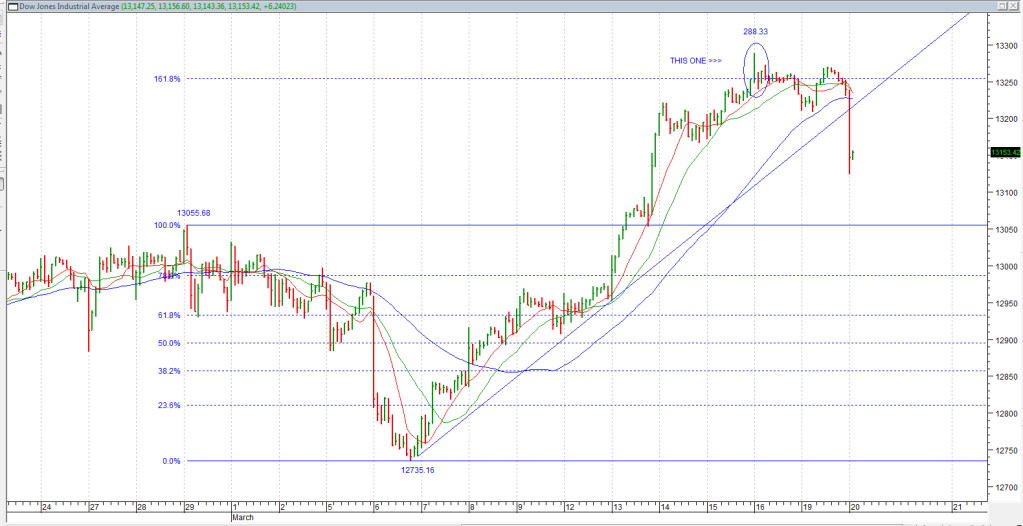This screenshot has width=1023, height=526.
Task: Click the 13250 price axis label
Action: [1005, 83]
